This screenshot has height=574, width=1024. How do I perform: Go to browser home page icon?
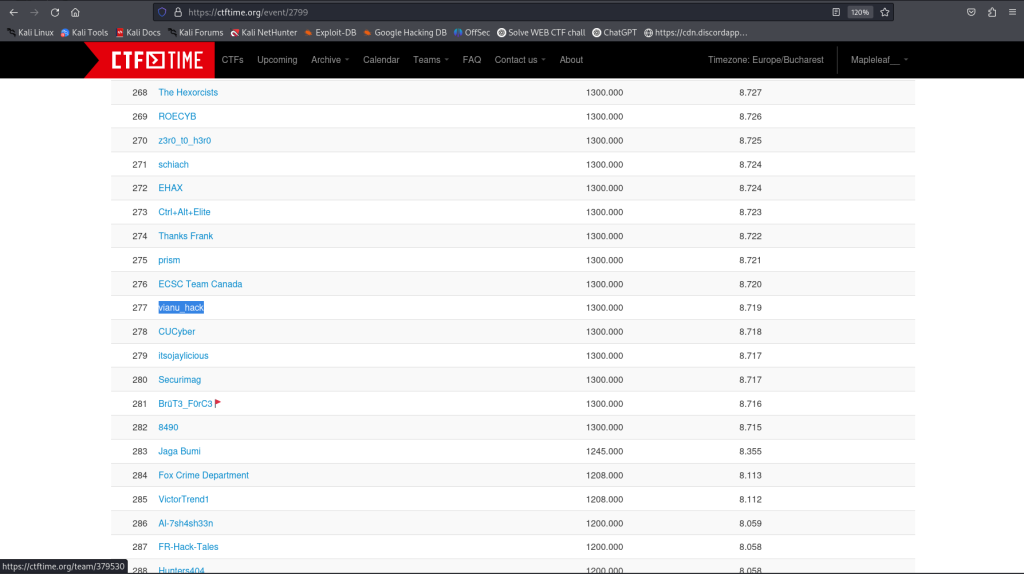pos(75,12)
